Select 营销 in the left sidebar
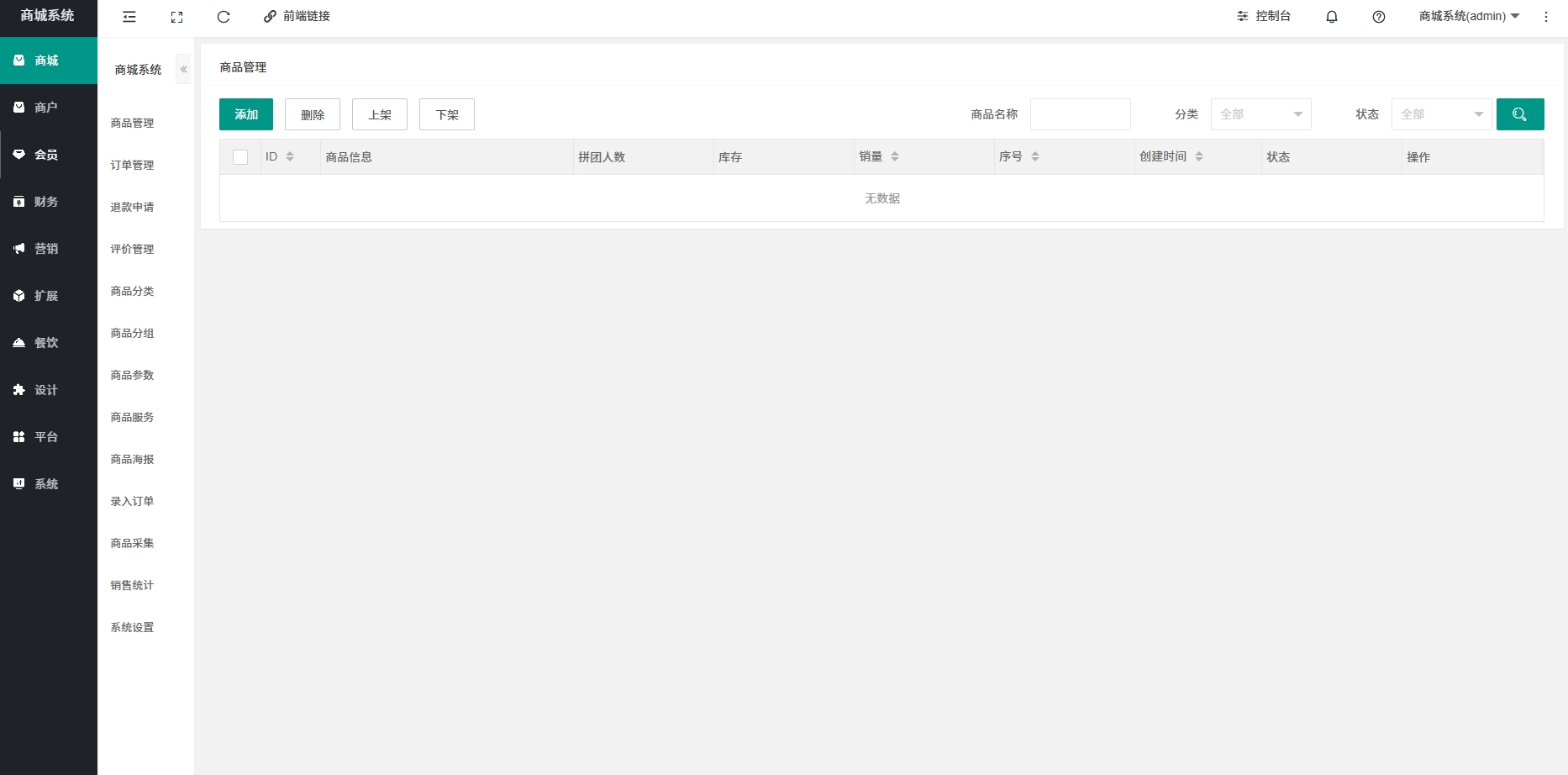Image resolution: width=1568 pixels, height=775 pixels. coord(49,249)
